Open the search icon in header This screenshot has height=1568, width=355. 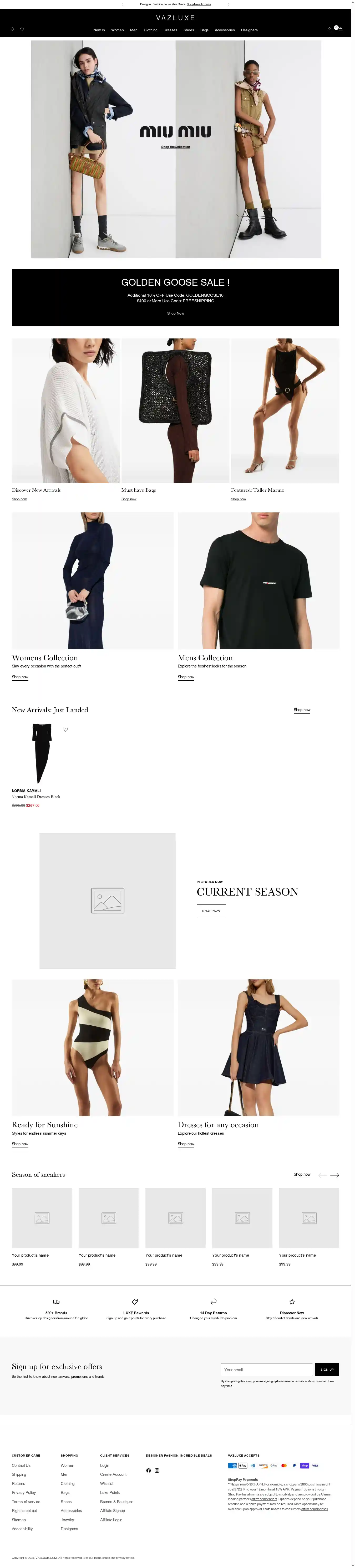pos(12,29)
